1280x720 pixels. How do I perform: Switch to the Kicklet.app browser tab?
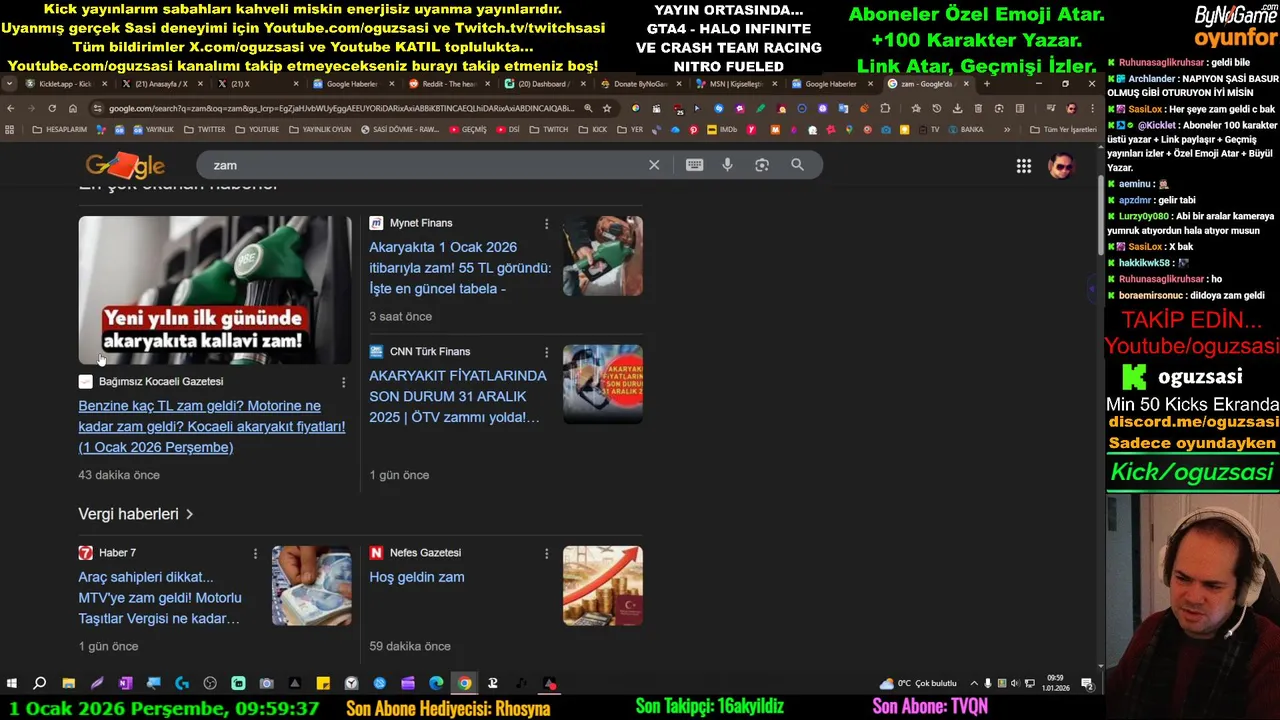click(x=65, y=84)
